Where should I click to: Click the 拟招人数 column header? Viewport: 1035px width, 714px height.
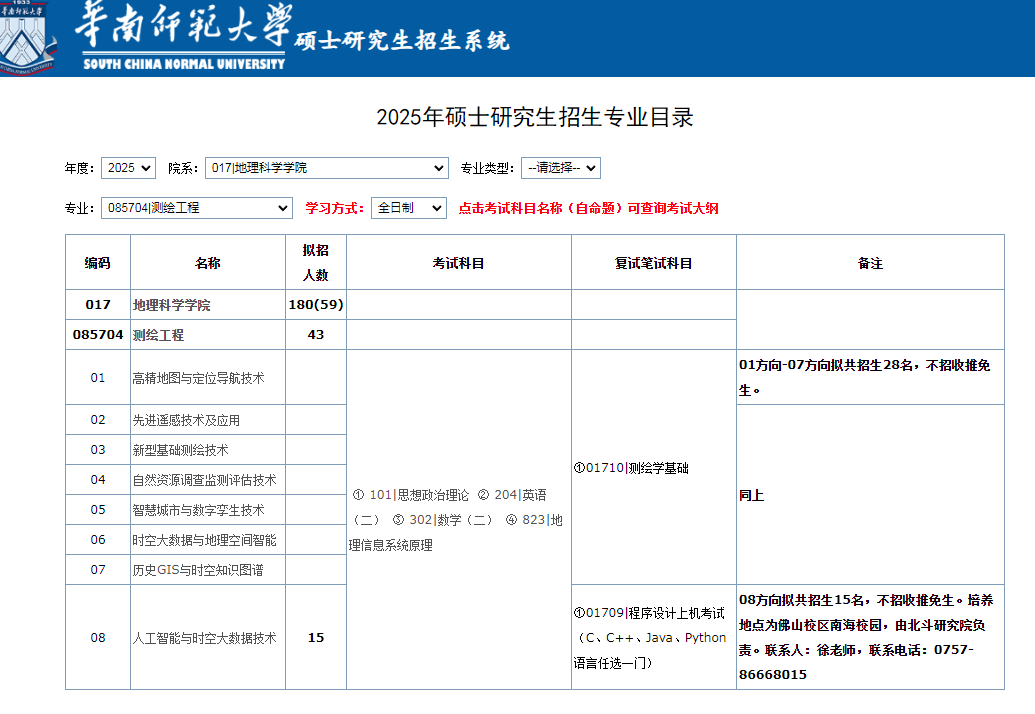coord(316,263)
